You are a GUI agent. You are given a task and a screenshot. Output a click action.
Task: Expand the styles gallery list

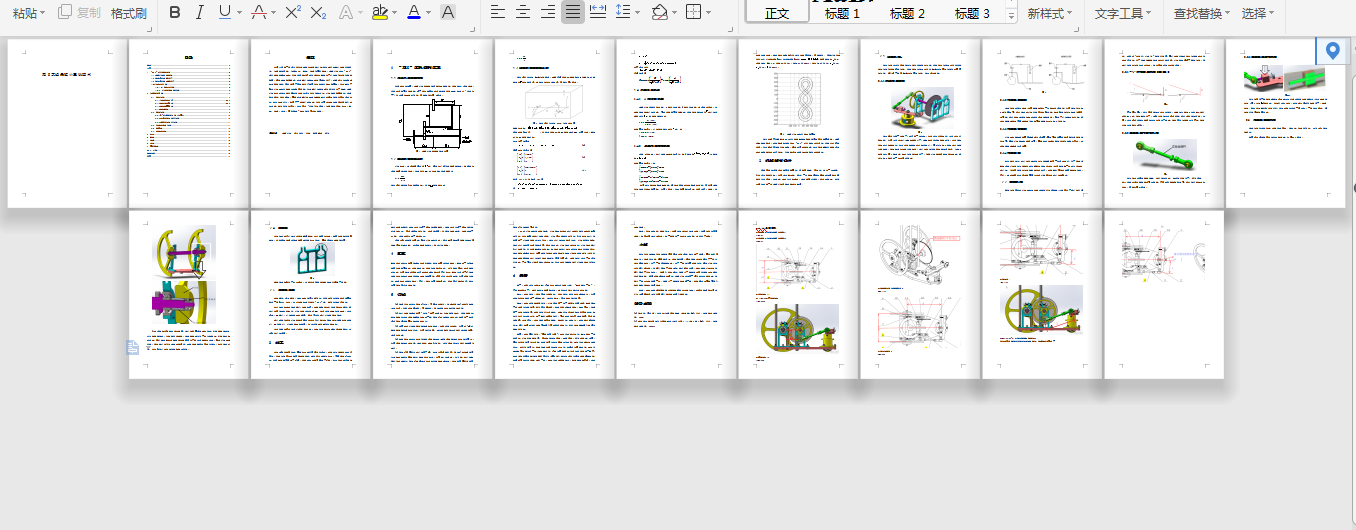pyautogui.click(x=1011, y=17)
